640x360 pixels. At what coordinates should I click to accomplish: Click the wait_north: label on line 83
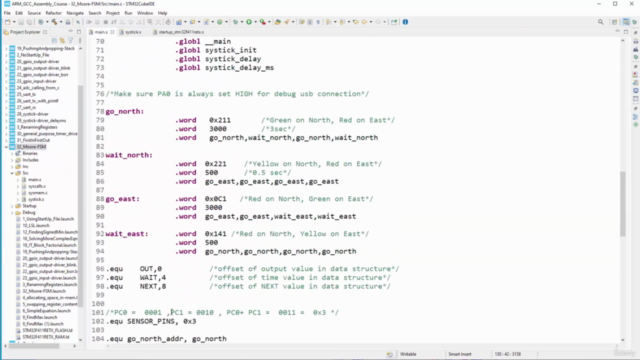pyautogui.click(x=129, y=155)
